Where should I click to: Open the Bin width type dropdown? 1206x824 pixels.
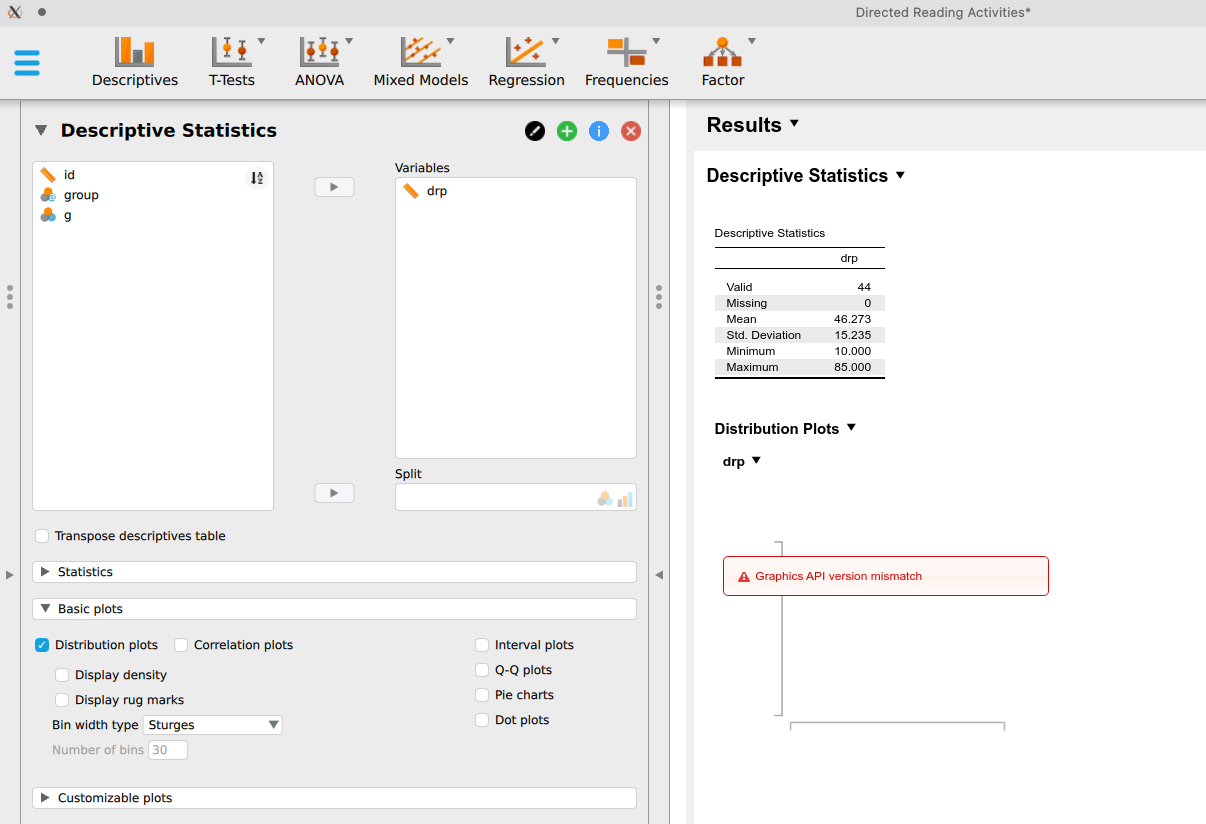(x=212, y=724)
